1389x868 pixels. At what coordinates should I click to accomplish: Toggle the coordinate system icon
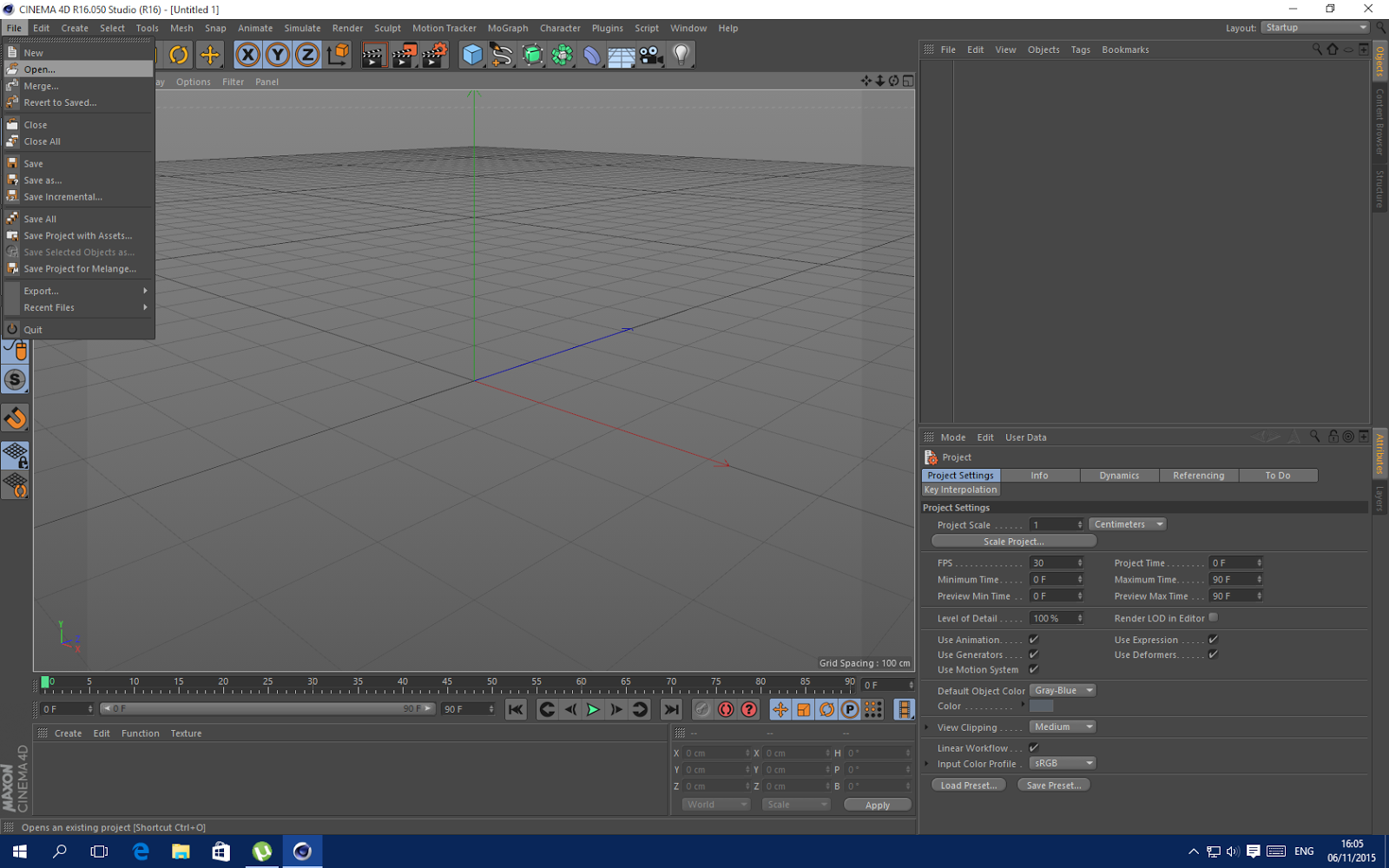pos(338,55)
